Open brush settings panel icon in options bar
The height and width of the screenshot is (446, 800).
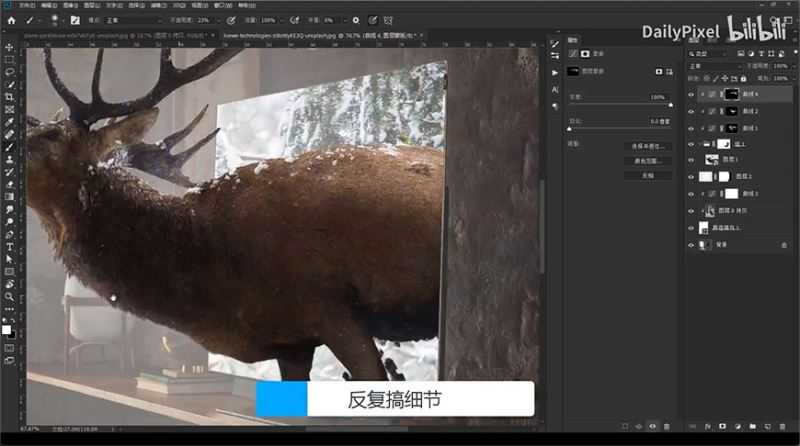coord(75,19)
